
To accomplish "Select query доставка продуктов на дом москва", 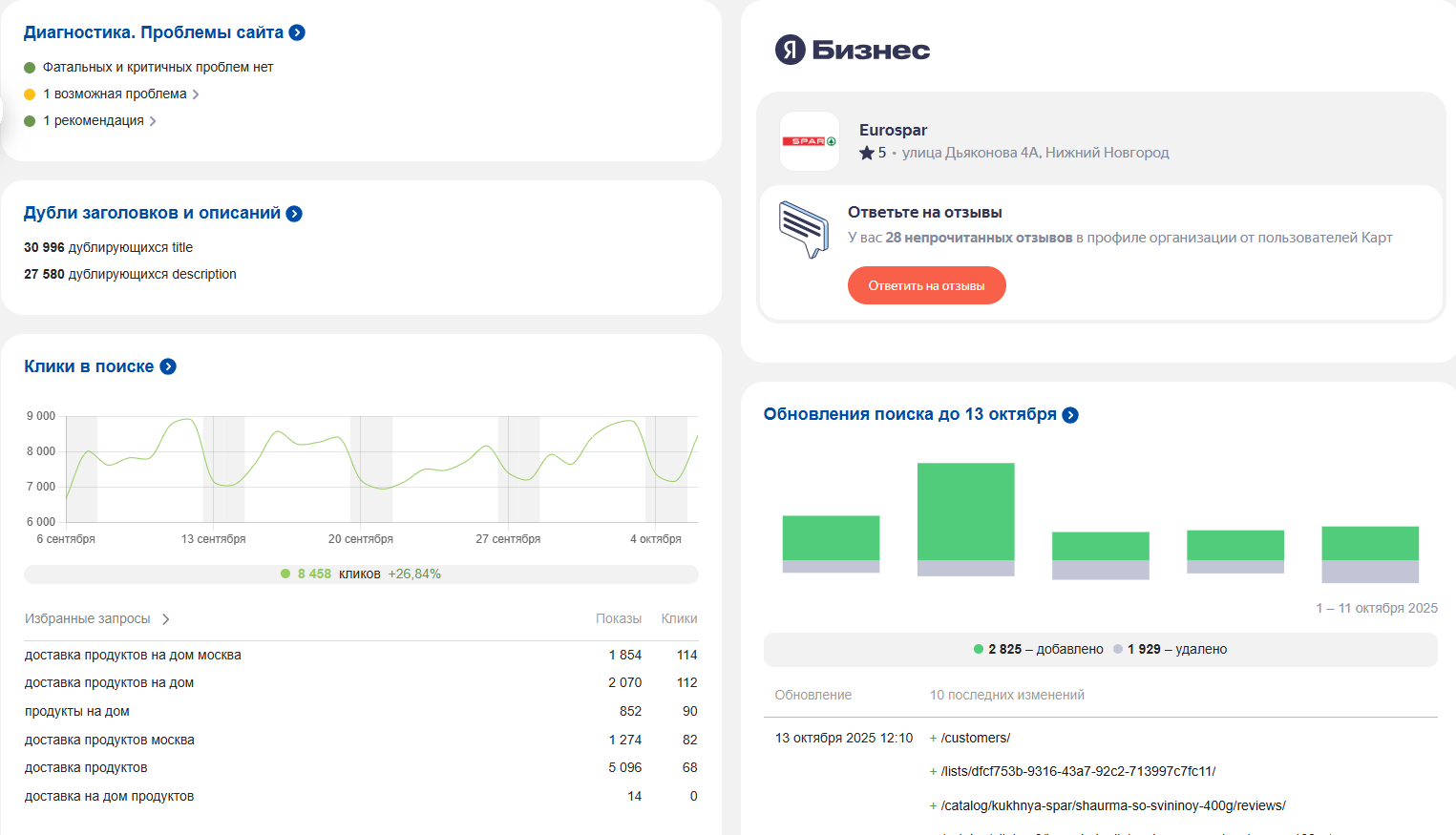I will click(133, 655).
